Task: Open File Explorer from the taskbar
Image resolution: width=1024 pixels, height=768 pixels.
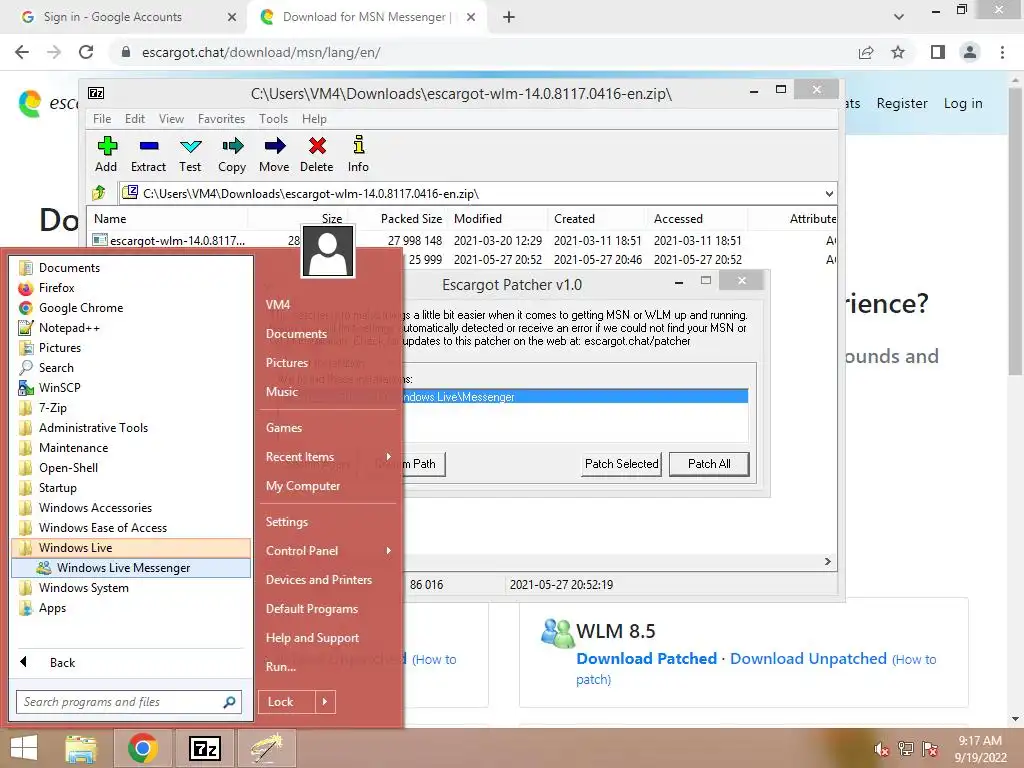Action: 81,748
